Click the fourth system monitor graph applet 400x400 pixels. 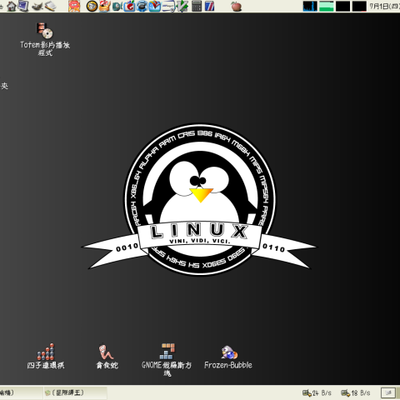point(359,6)
